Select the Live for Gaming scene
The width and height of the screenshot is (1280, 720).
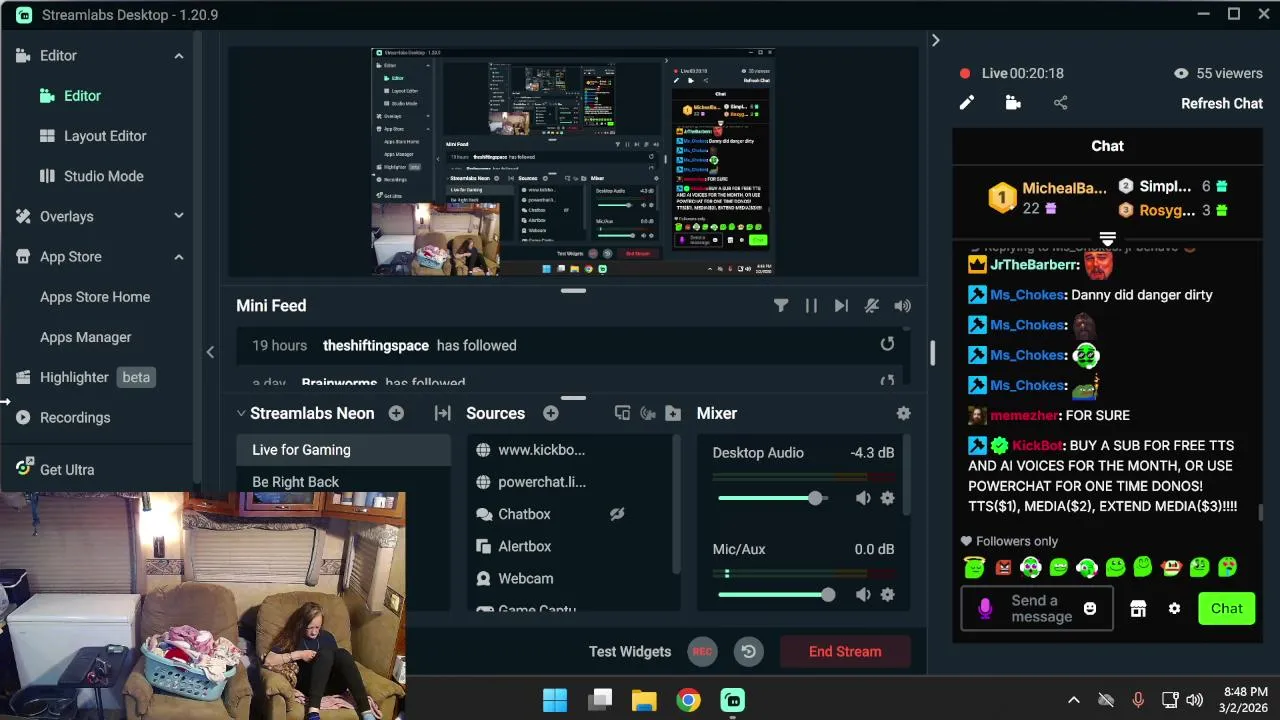pyautogui.click(x=343, y=450)
